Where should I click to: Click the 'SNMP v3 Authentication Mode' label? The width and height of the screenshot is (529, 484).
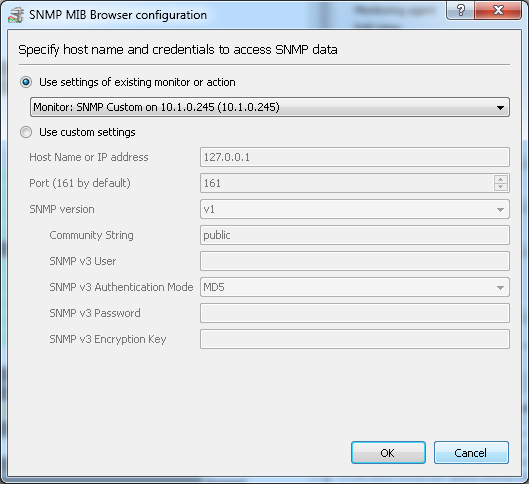[x=121, y=287]
